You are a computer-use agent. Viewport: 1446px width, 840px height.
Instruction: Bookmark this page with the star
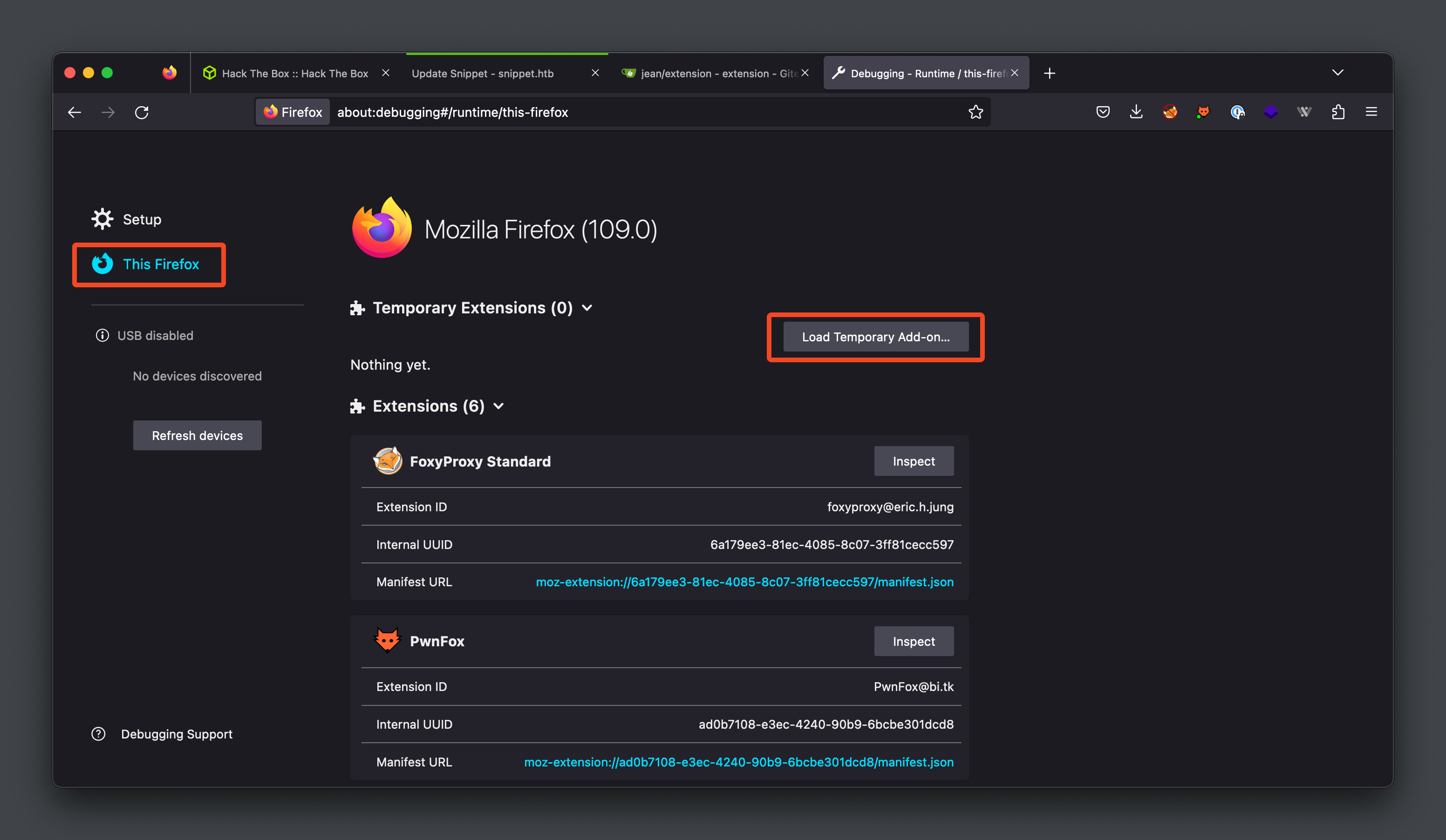[x=975, y=112]
